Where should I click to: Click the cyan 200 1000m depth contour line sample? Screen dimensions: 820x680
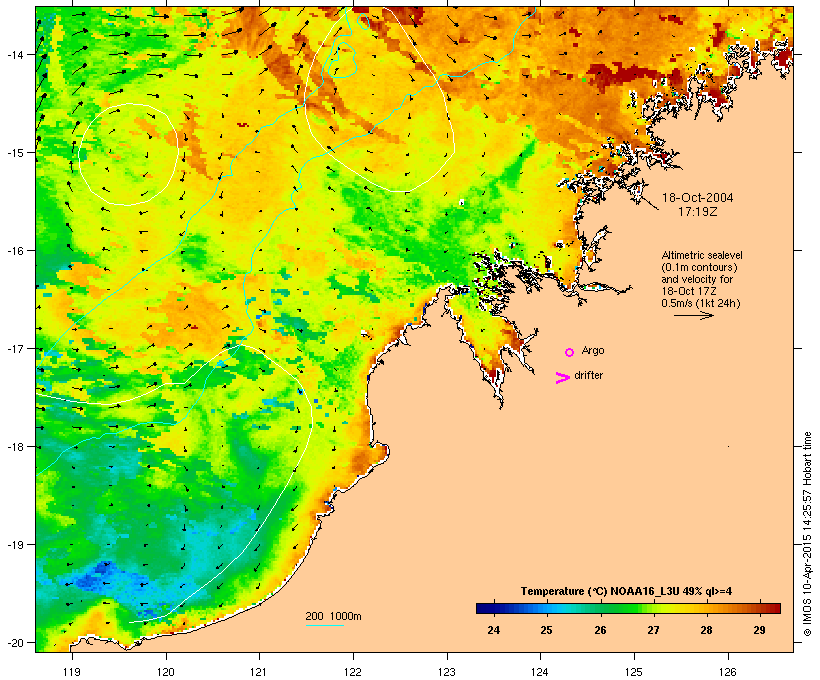coord(324,625)
